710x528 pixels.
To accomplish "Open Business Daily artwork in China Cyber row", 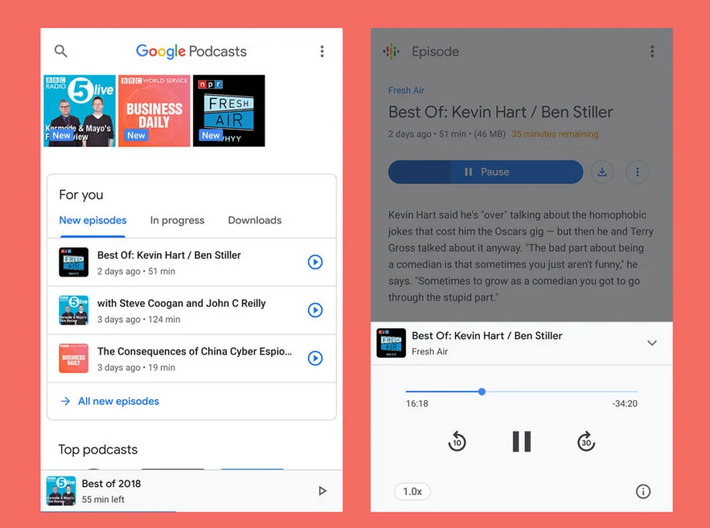I will pos(73,358).
